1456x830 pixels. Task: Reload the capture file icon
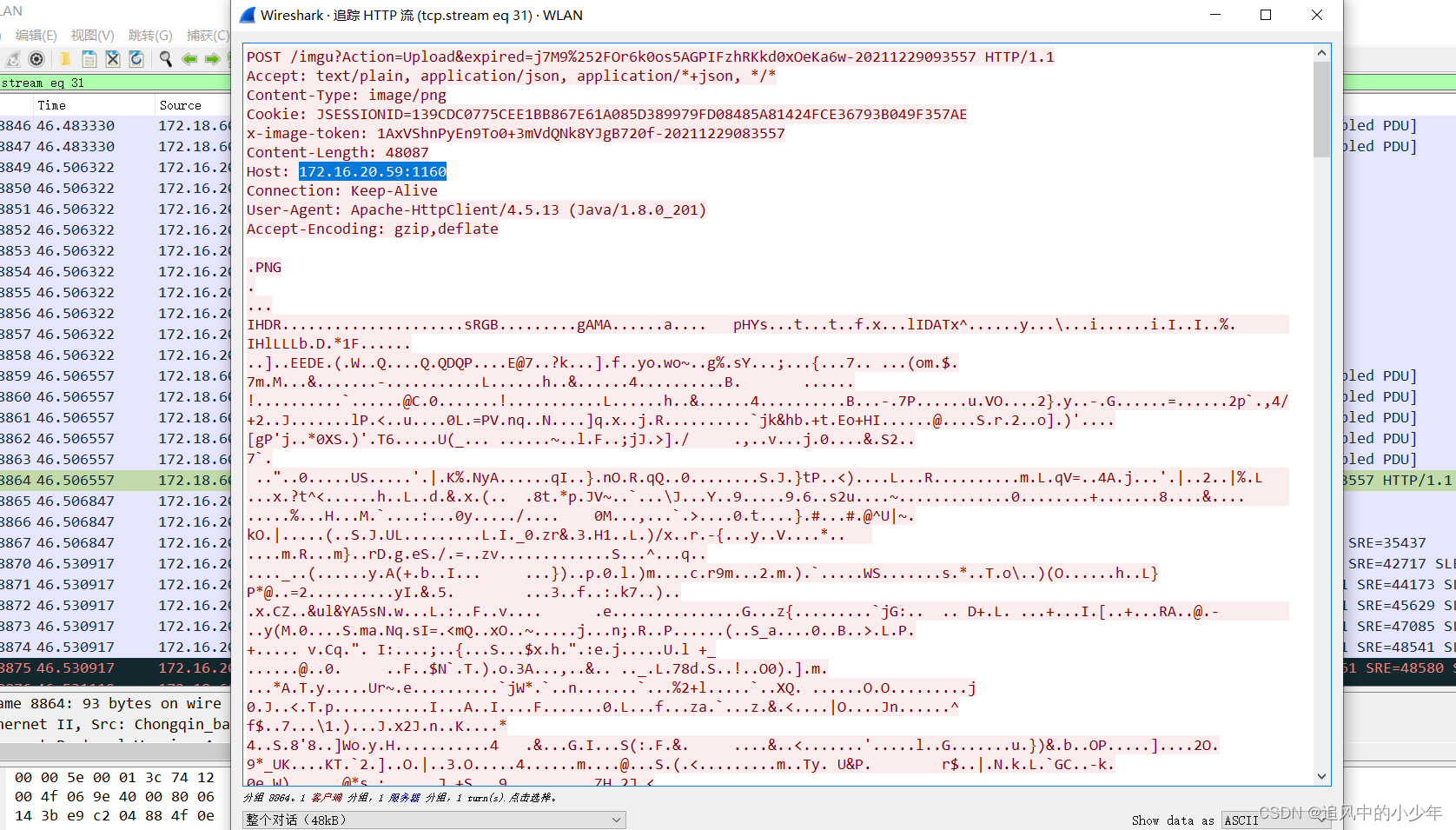(x=136, y=59)
